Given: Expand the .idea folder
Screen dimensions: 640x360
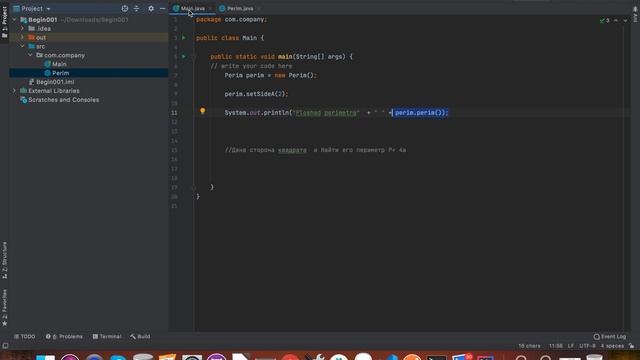Looking at the screenshot, I should (22, 29).
